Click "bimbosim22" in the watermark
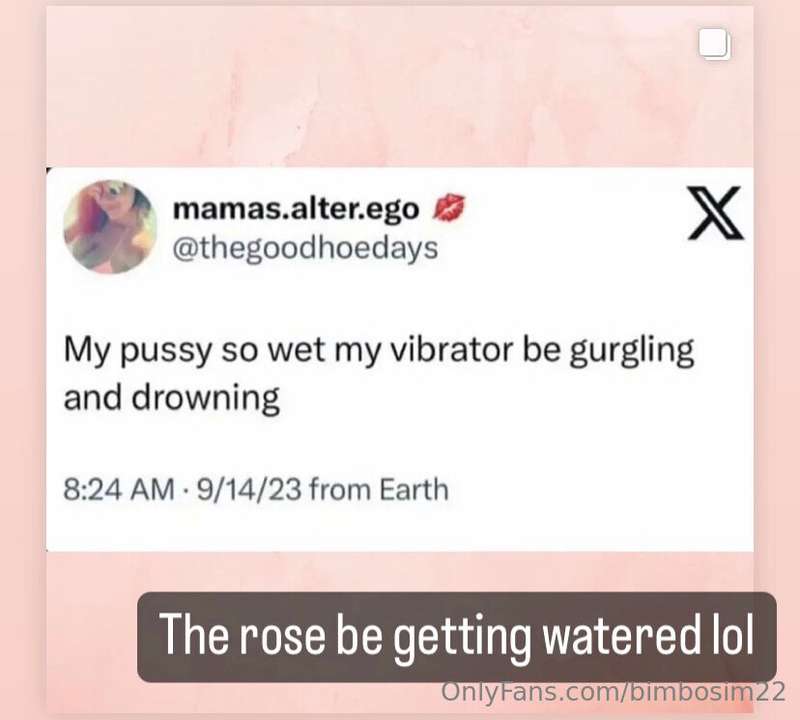800x720 pixels. pyautogui.click(x=707, y=692)
